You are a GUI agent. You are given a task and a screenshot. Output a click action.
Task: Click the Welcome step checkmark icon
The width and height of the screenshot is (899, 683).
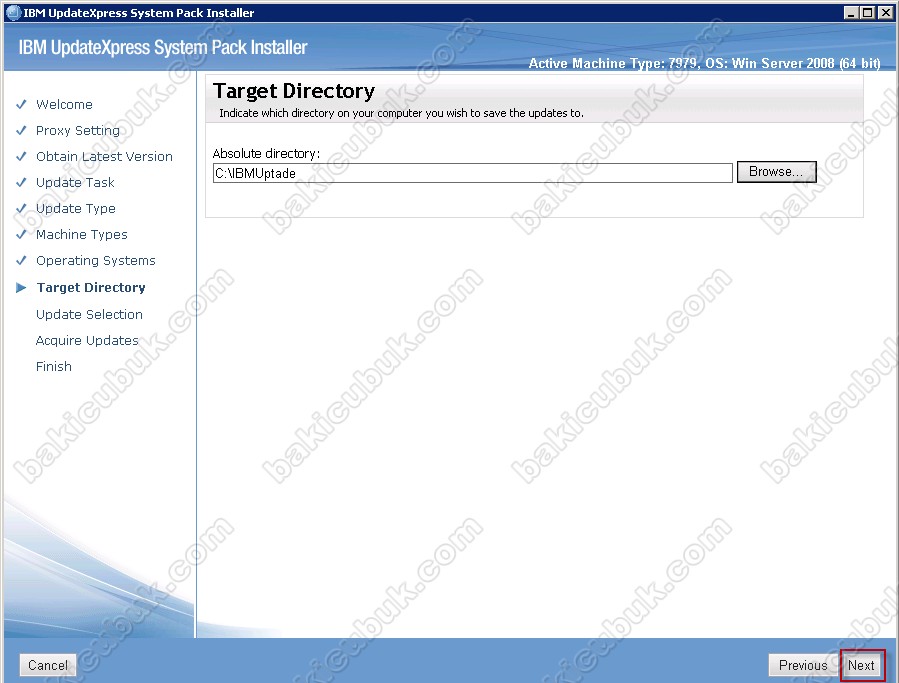[x=21, y=104]
